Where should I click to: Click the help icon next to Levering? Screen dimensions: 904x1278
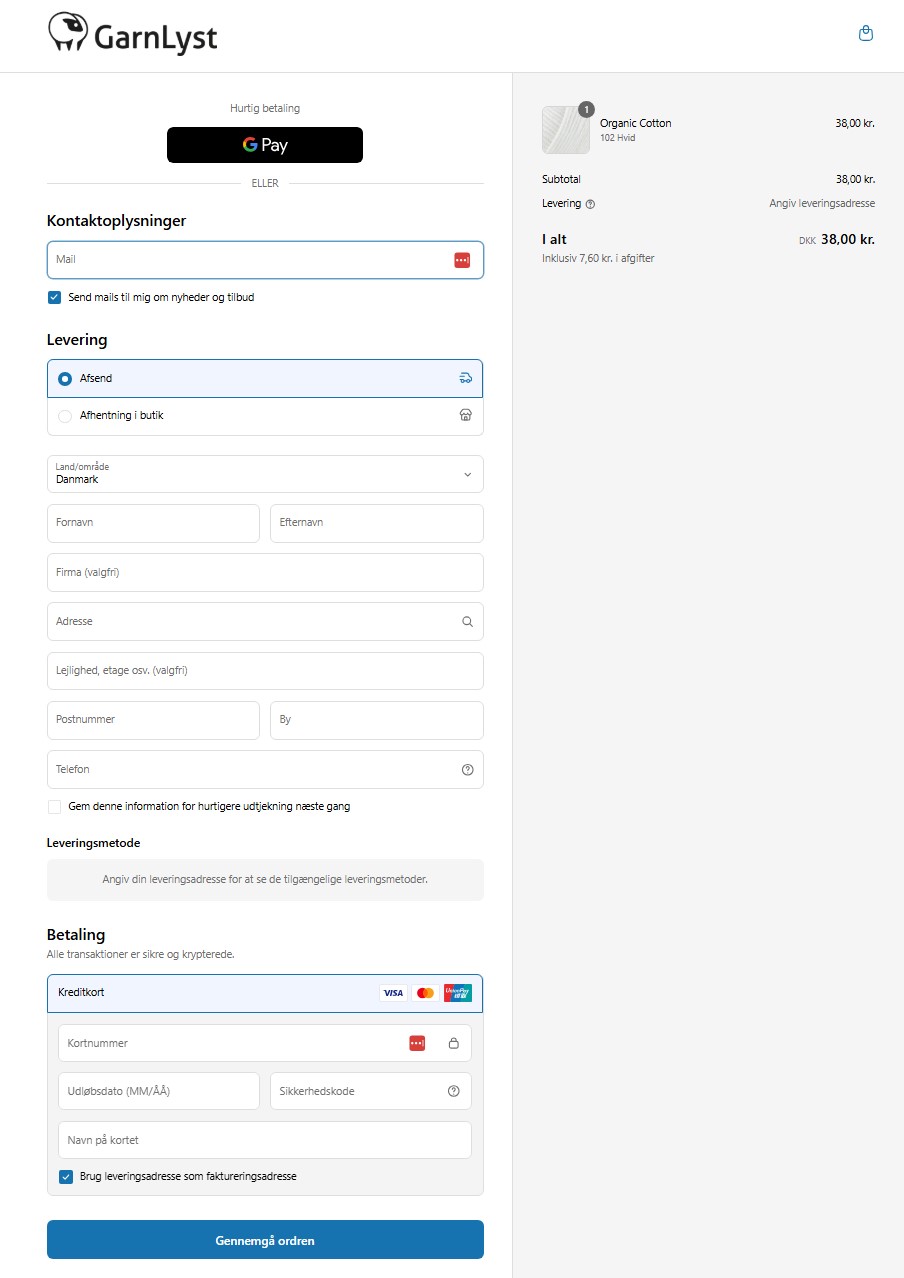tap(590, 204)
